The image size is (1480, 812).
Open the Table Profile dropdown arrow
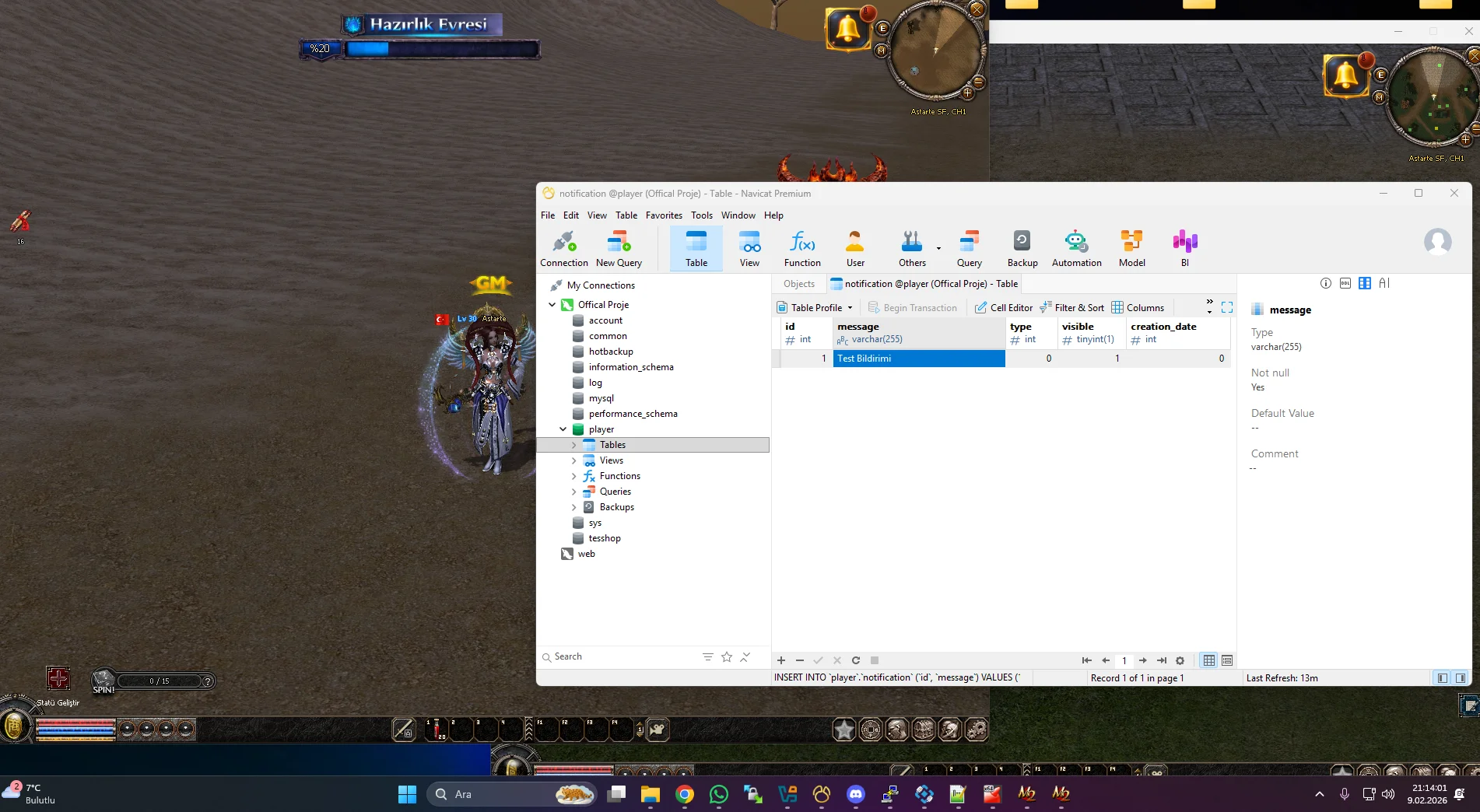click(850, 308)
